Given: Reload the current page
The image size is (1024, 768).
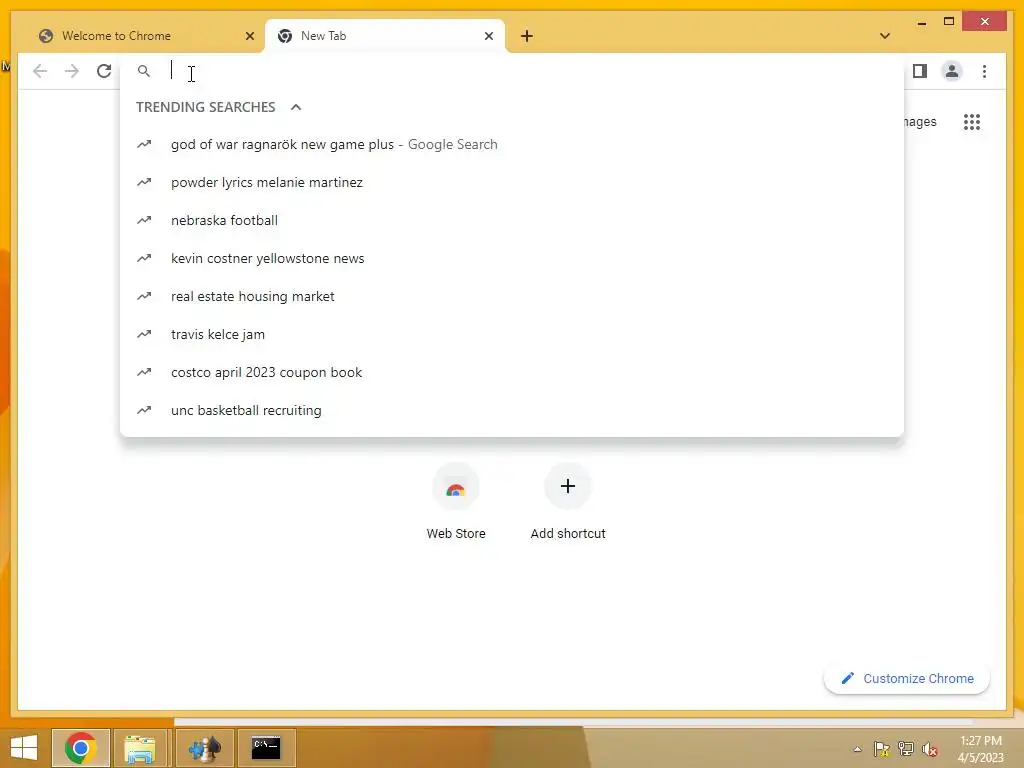Looking at the screenshot, I should click(104, 71).
